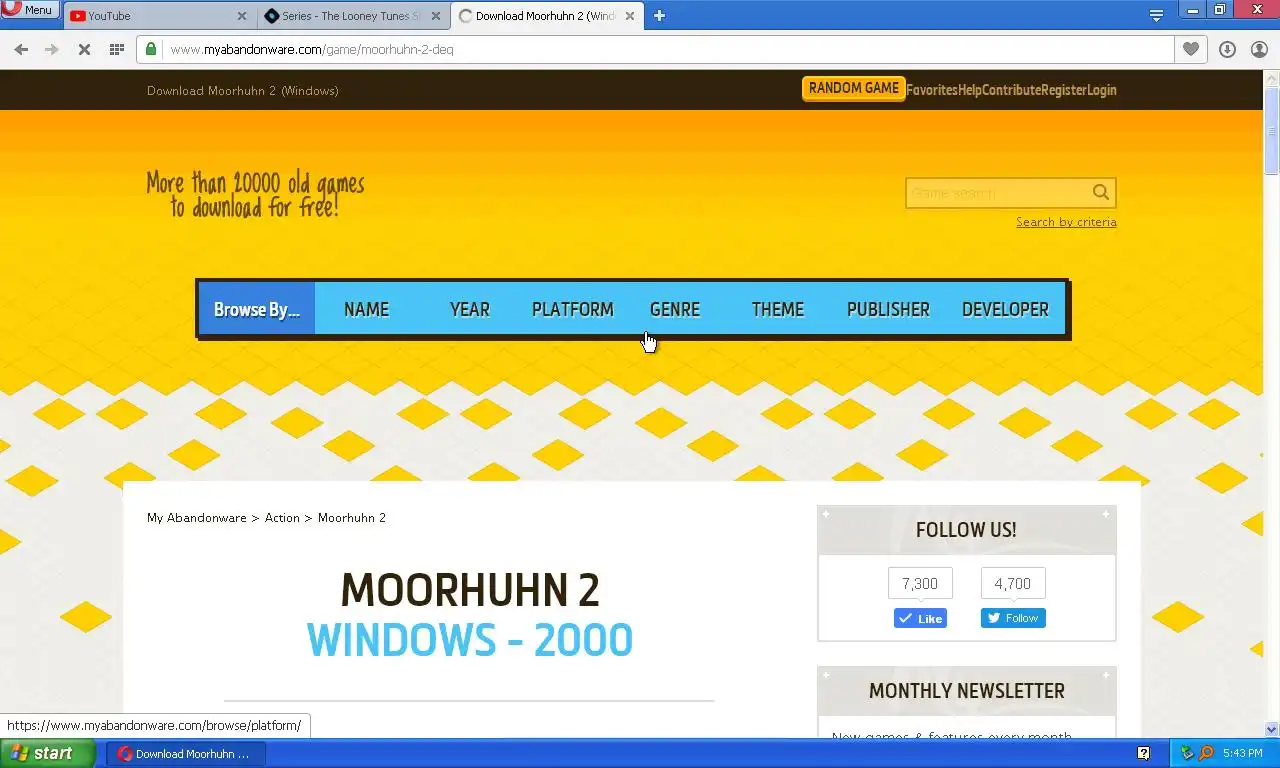The image size is (1280, 768).
Task: Close the YouTube tab
Action: 242,16
